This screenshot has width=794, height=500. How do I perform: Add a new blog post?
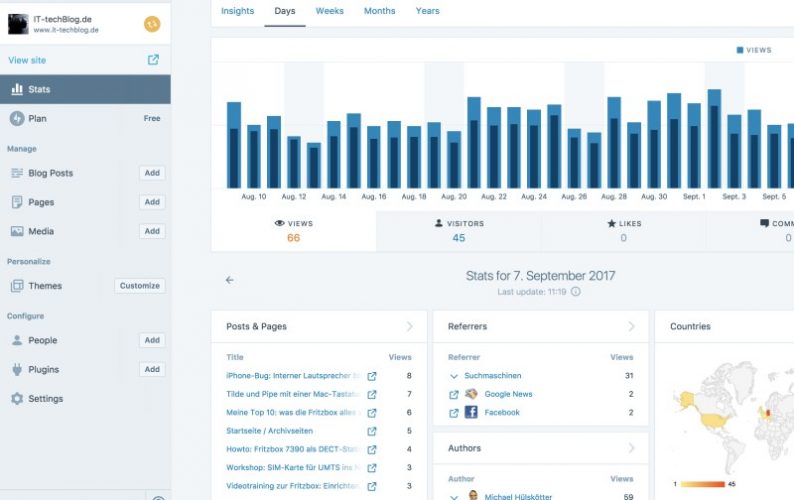152,173
